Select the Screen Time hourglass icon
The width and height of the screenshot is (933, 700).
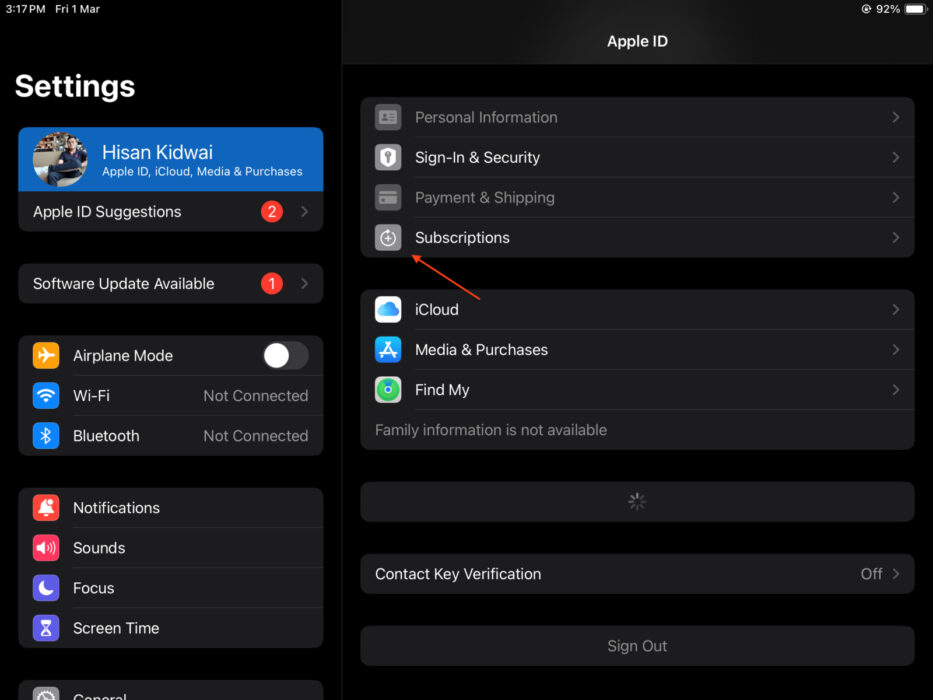tap(44, 628)
